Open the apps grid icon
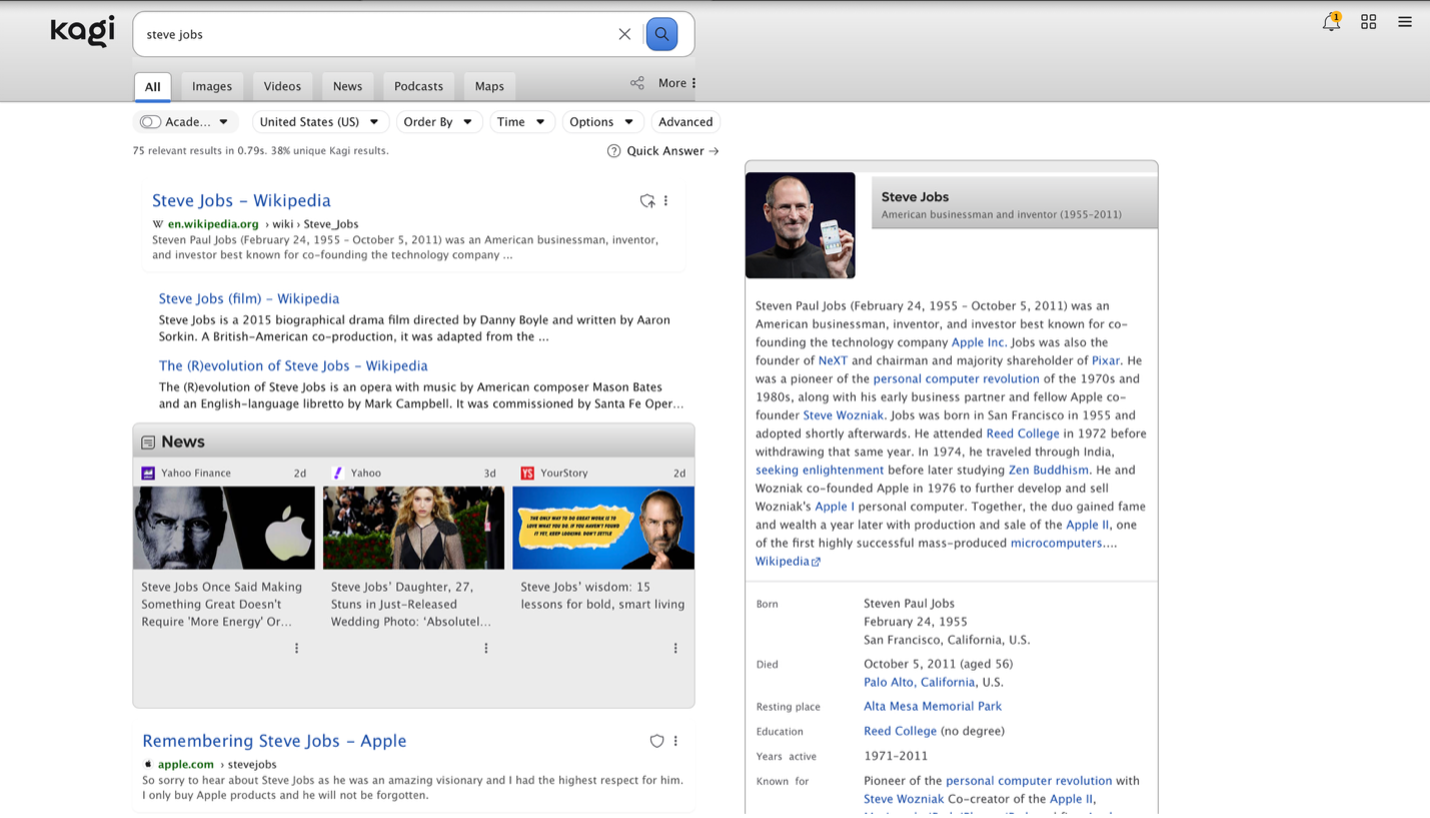Image resolution: width=1430 pixels, height=818 pixels. (x=1368, y=22)
